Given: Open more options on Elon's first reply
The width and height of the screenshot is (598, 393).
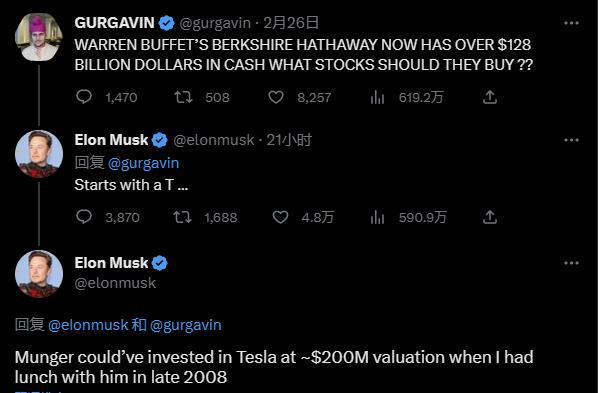Looking at the screenshot, I should click(571, 140).
